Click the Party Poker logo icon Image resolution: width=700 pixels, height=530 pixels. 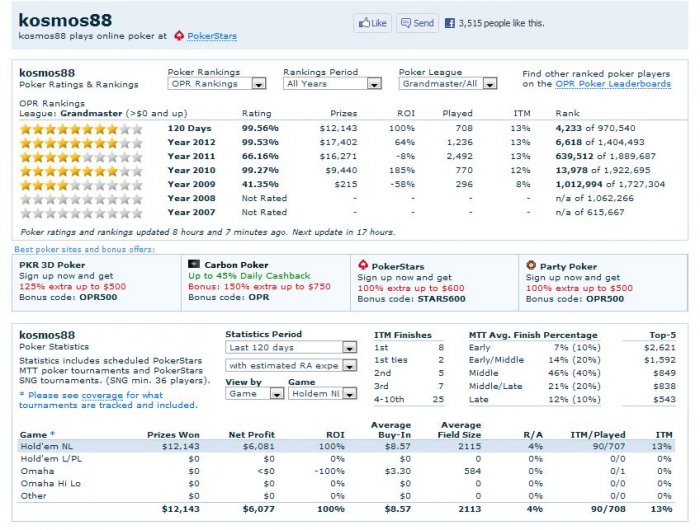530,265
